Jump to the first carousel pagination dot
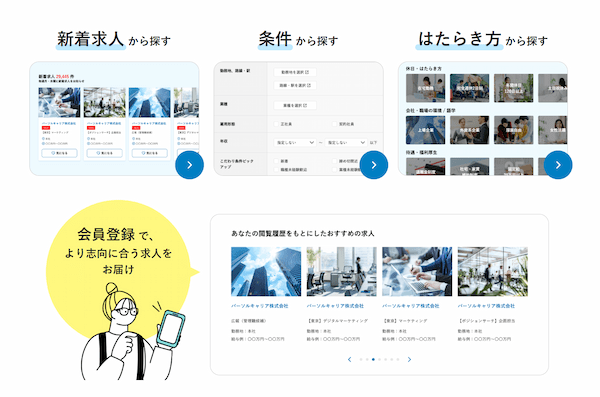 [361, 359]
